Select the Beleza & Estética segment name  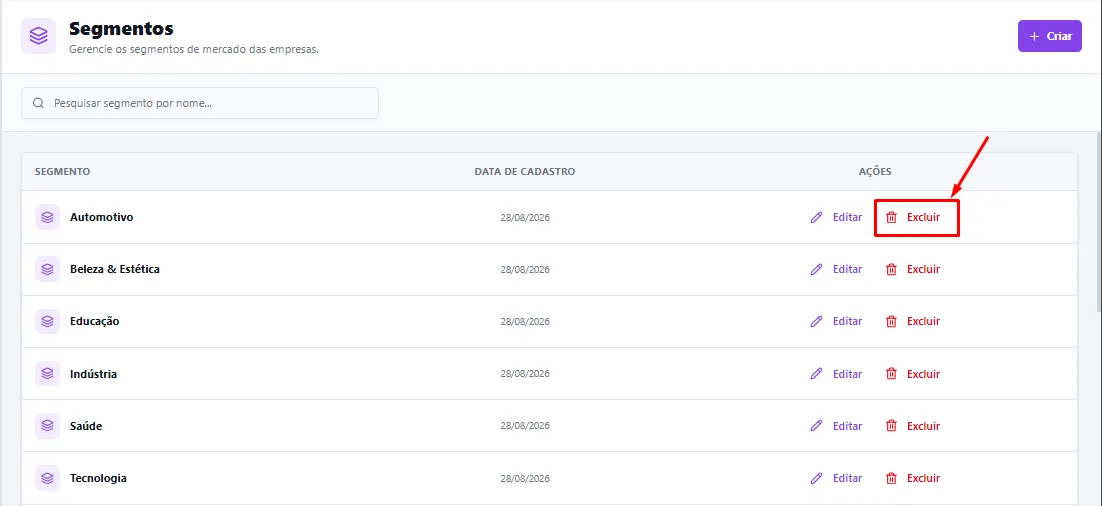click(115, 269)
